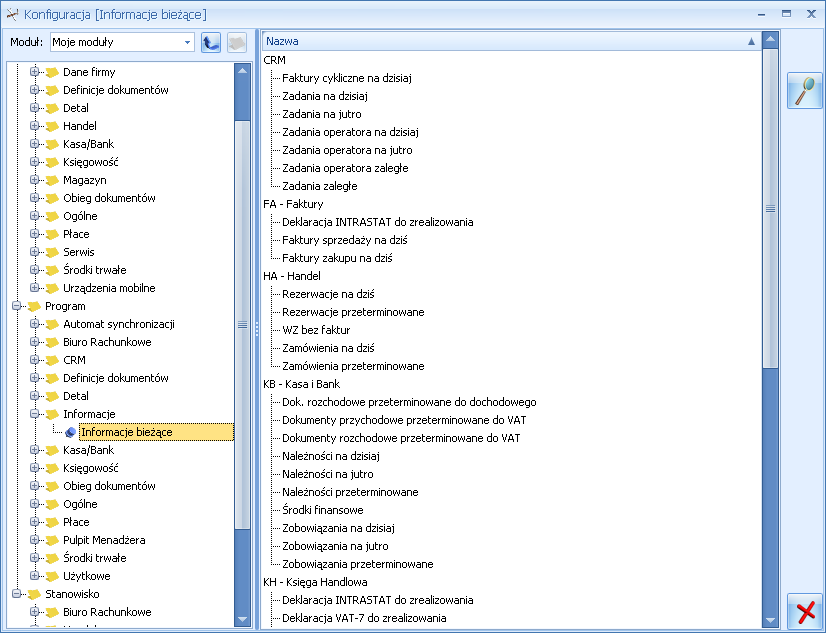
Task: Select Biuro Rachunkowe under Program
Action: tap(107, 342)
